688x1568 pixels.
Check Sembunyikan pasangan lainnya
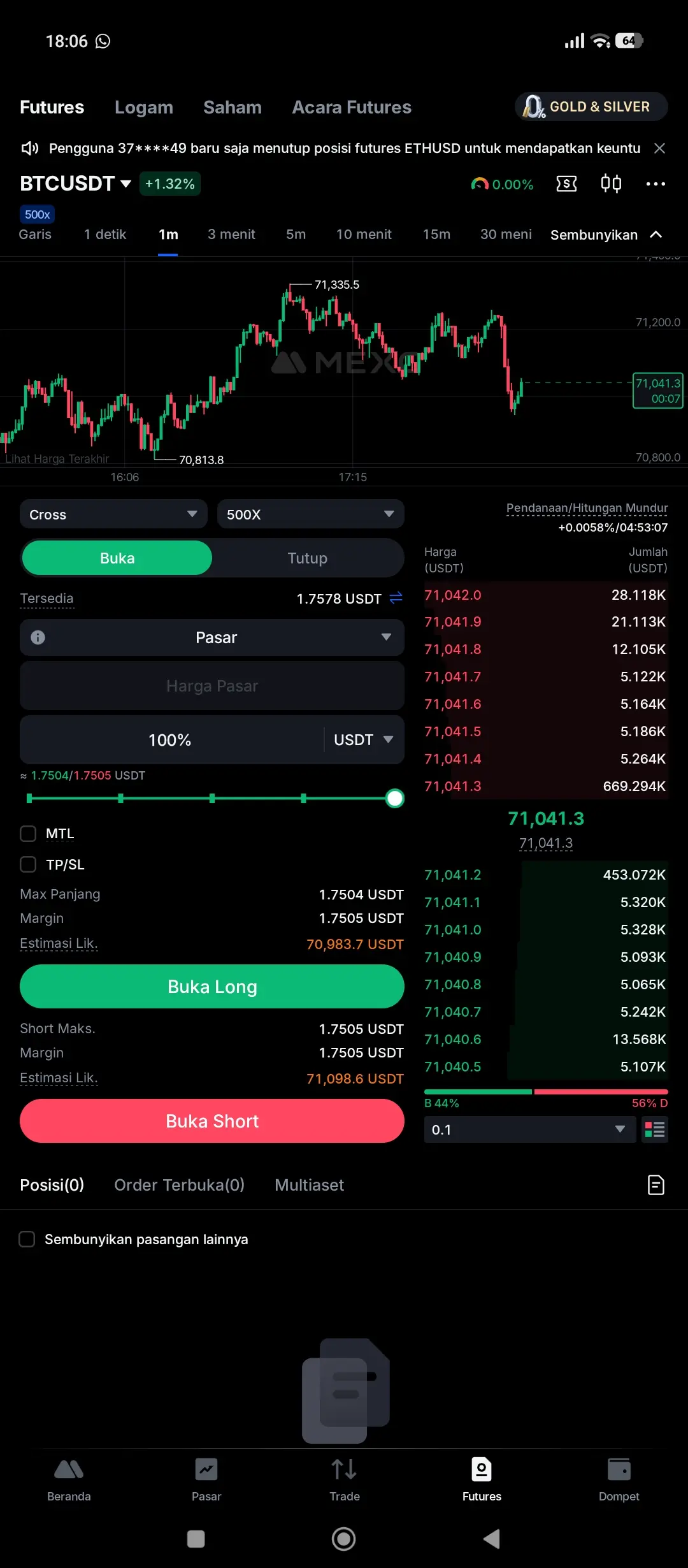click(27, 1239)
